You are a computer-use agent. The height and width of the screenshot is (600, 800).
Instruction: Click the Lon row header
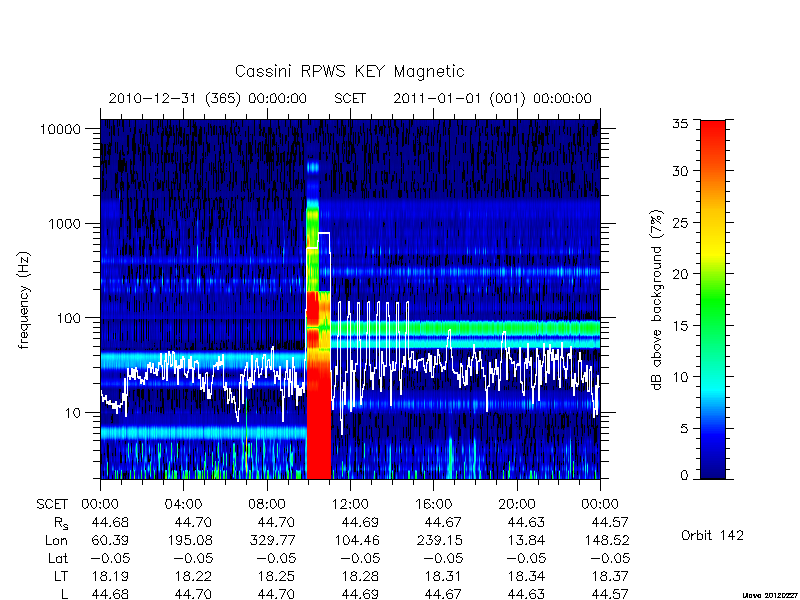[57, 540]
